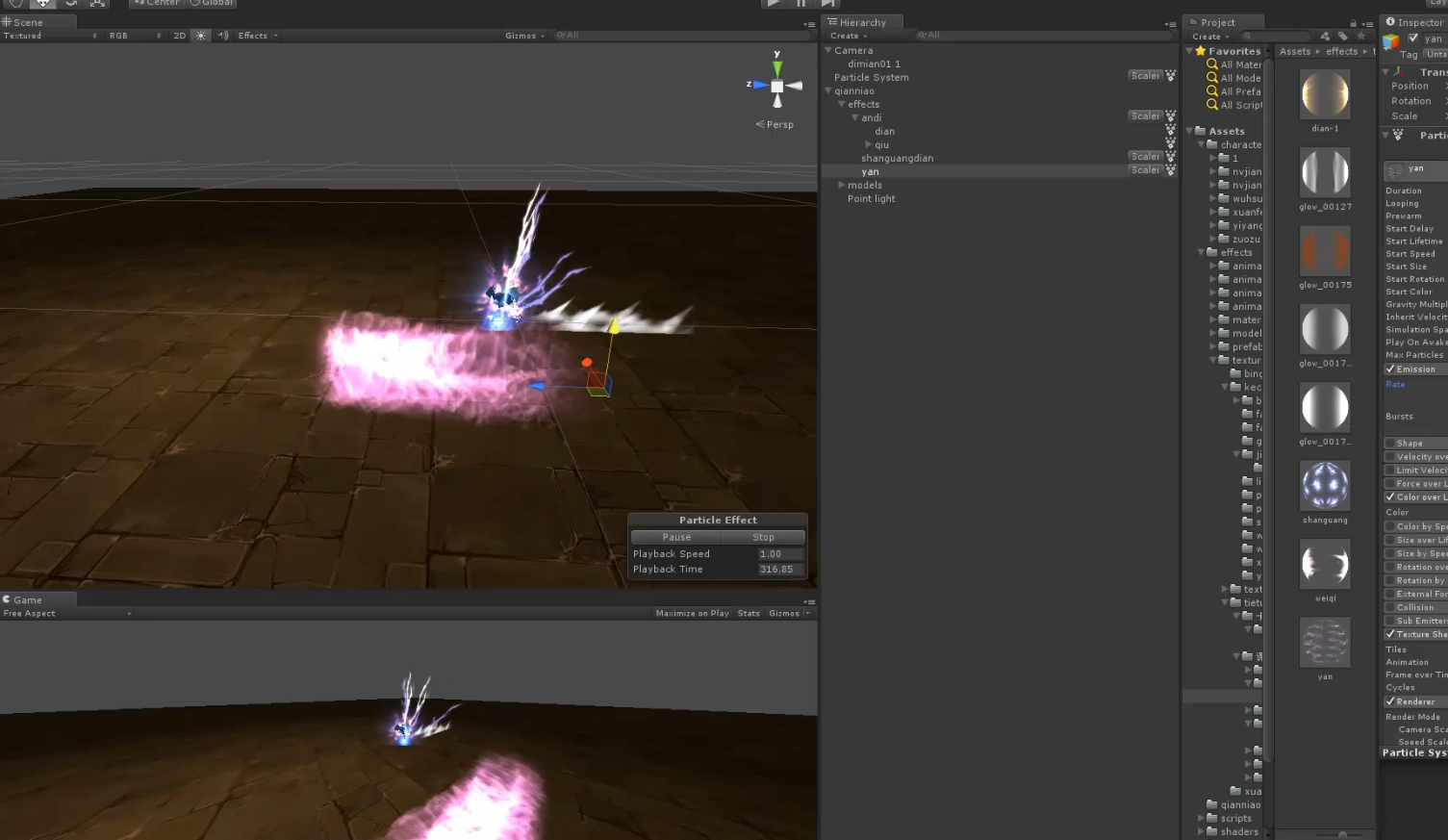Image resolution: width=1448 pixels, height=840 pixels.
Task: Open the Gizmos dropdown in Scene view
Action: coord(525,36)
